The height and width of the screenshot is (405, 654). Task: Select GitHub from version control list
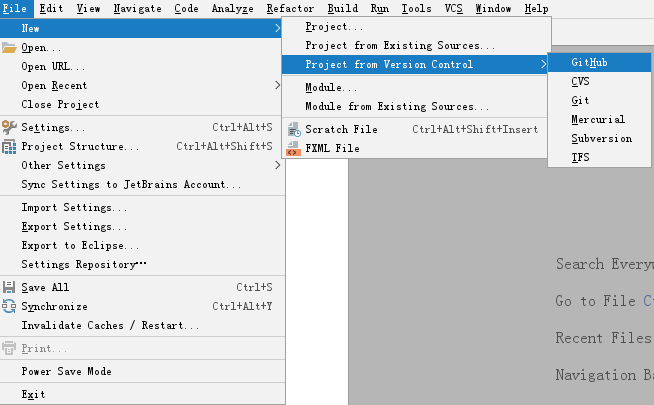coord(589,62)
